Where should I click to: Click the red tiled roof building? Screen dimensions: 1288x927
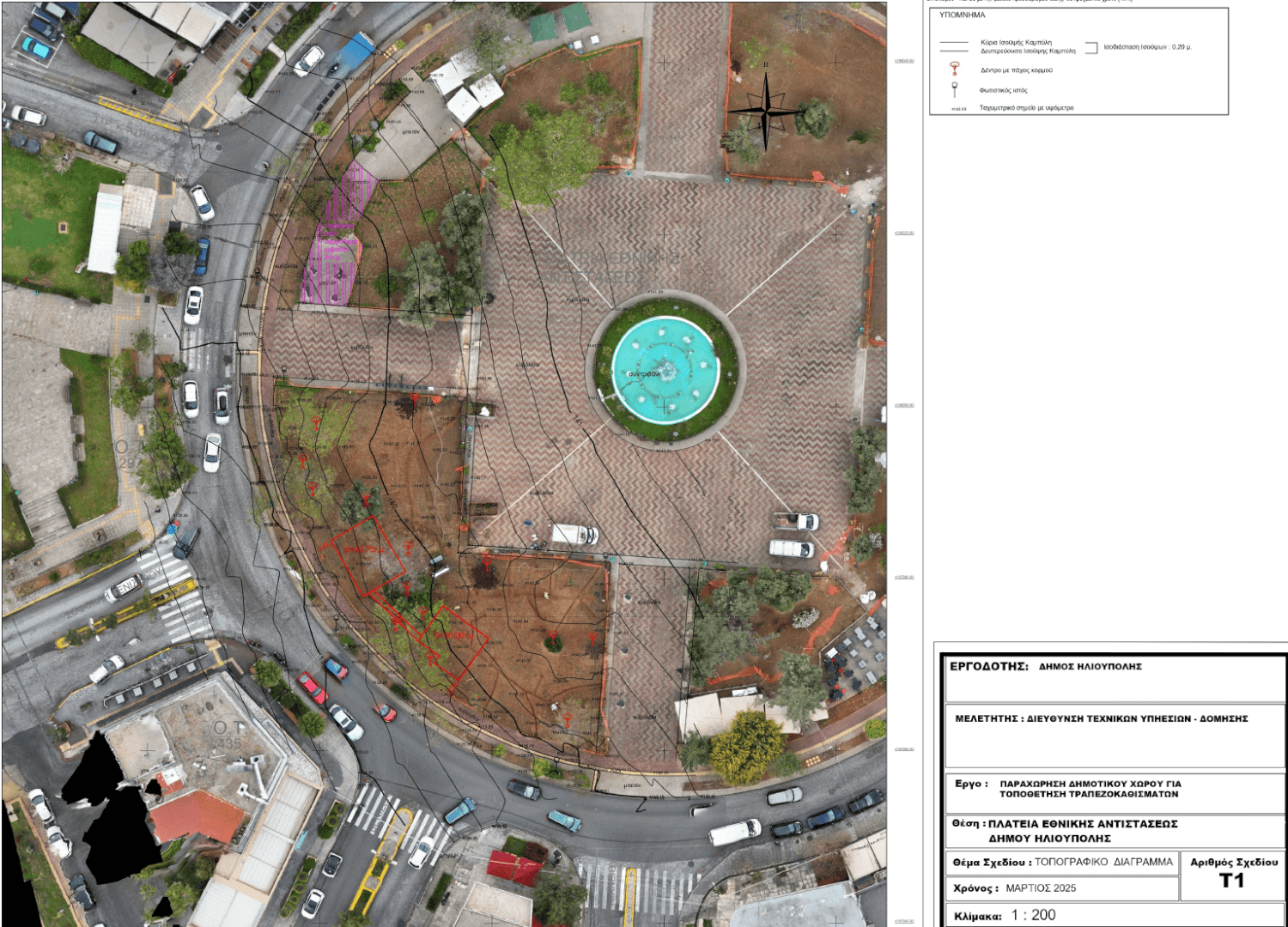197,815
